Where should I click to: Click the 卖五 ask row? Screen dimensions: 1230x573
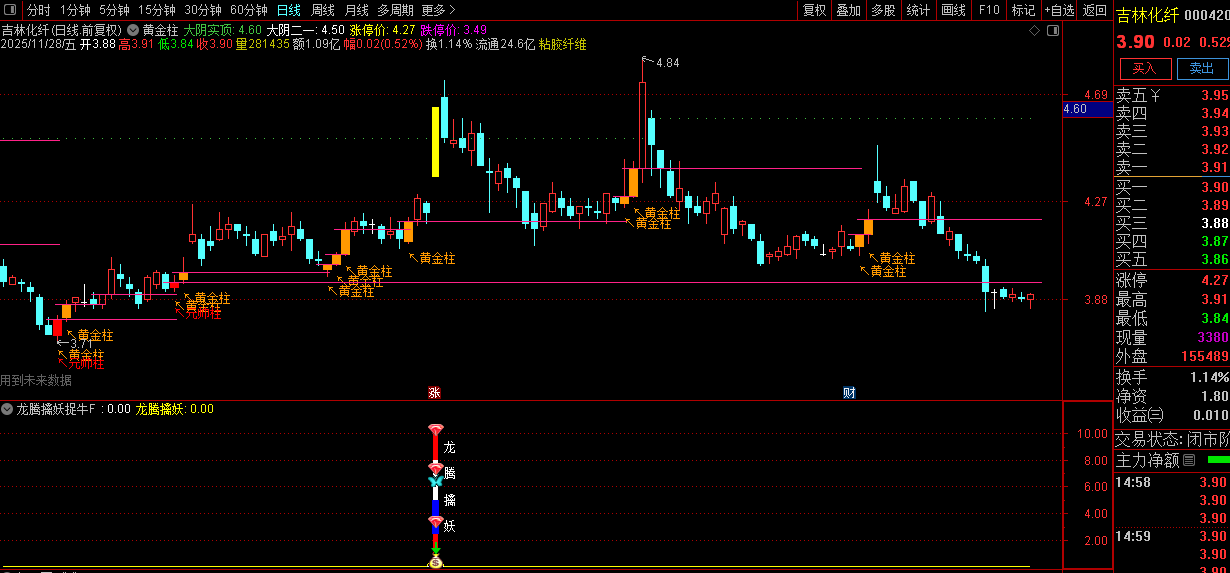(1172, 96)
